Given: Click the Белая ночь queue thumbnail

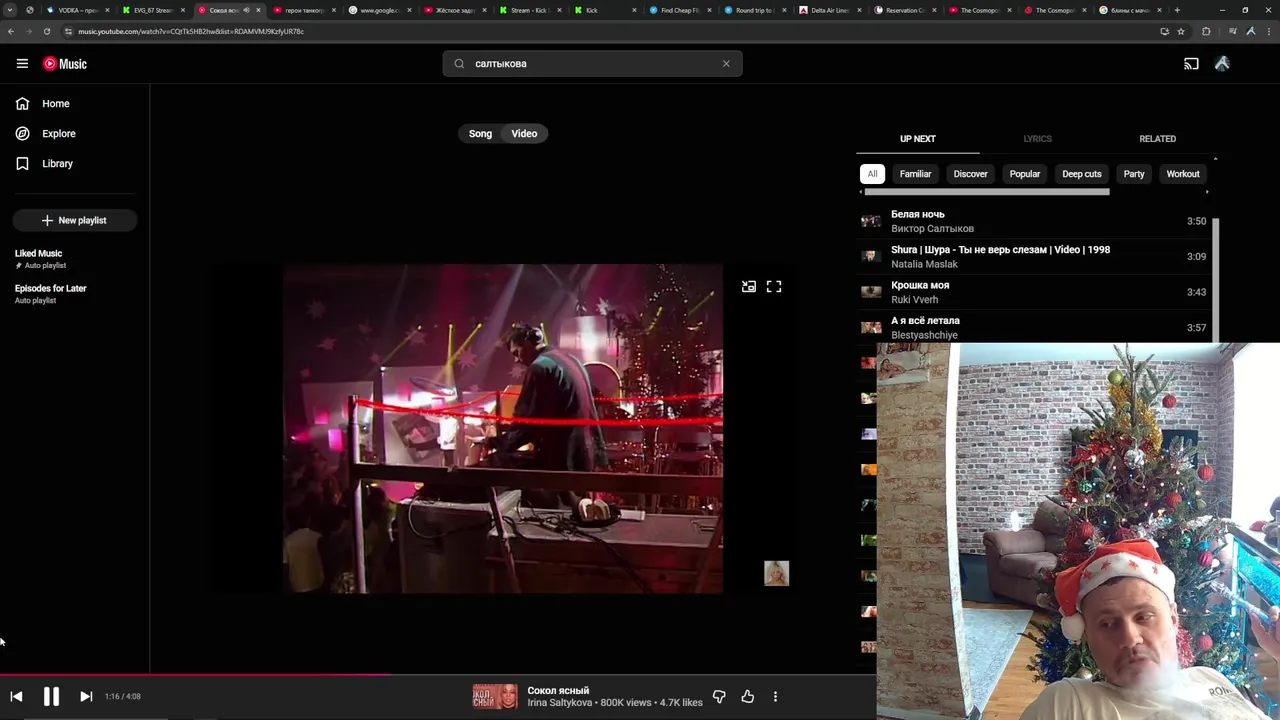Looking at the screenshot, I should pos(871,221).
